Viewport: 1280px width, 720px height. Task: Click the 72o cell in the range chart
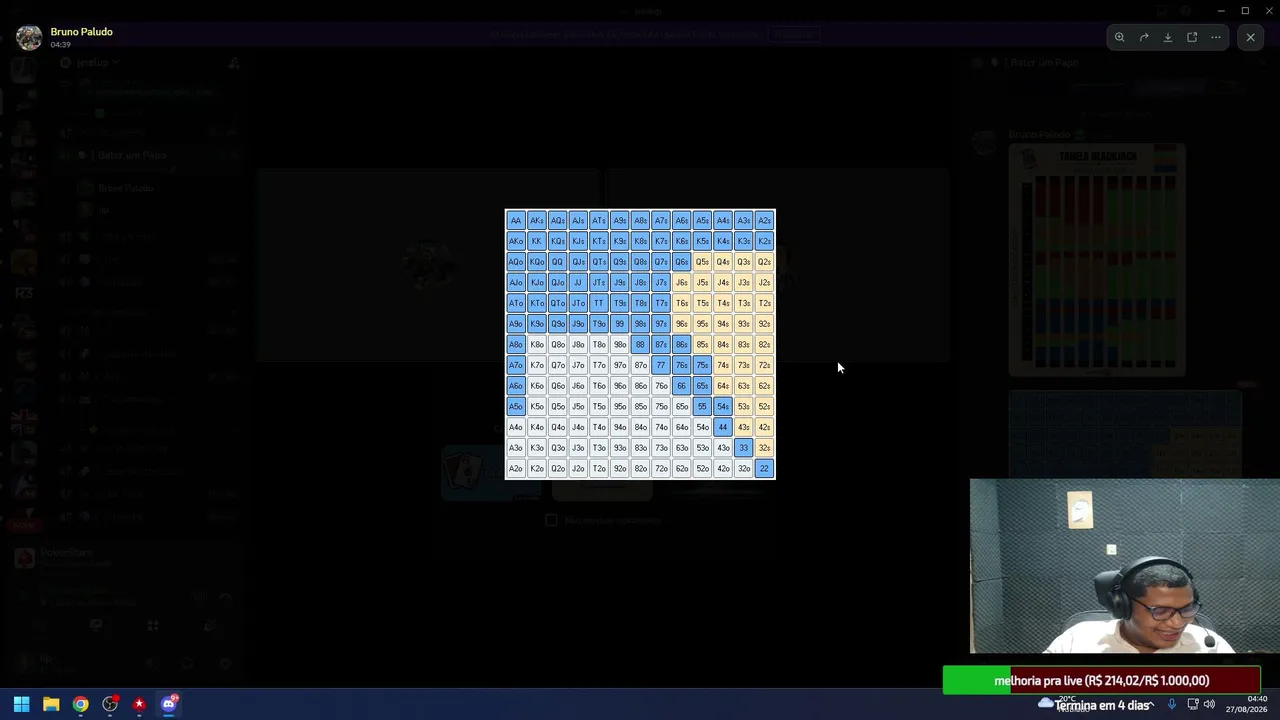tap(661, 469)
